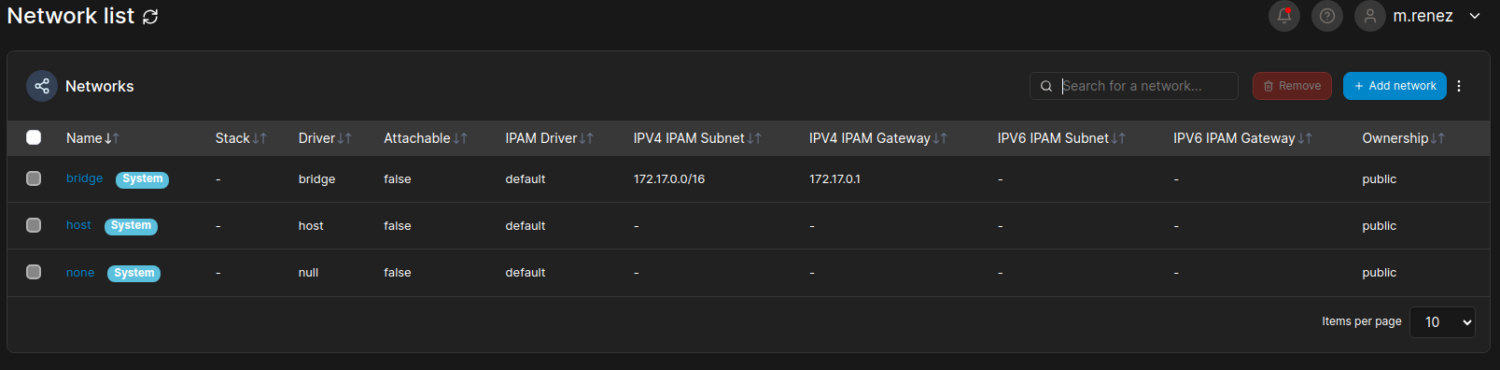Open the three-dot table settings menu

(1459, 86)
